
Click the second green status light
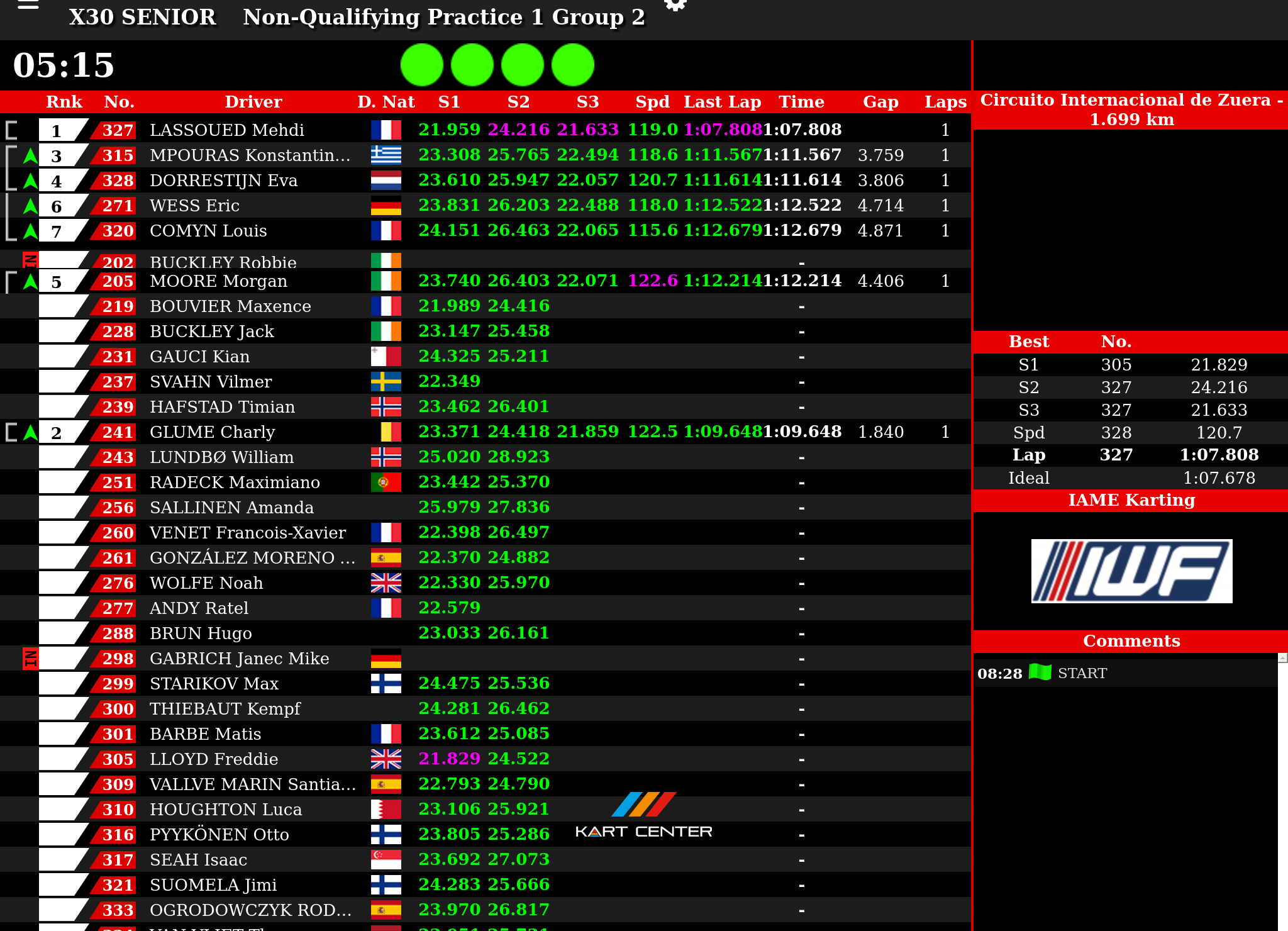coord(472,65)
